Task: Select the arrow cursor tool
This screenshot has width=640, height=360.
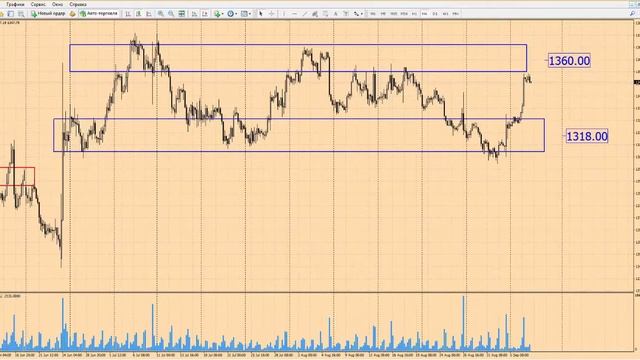Action: [x=261, y=14]
